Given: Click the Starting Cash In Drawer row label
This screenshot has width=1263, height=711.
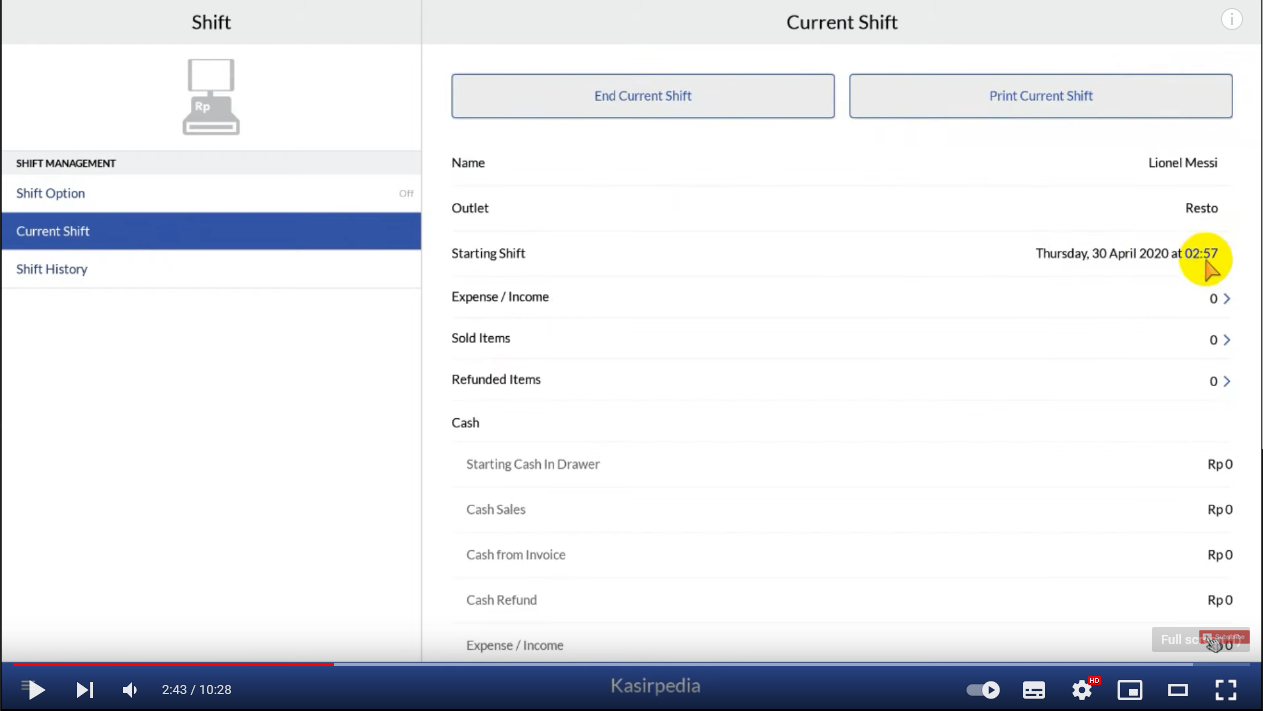Looking at the screenshot, I should tap(533, 464).
